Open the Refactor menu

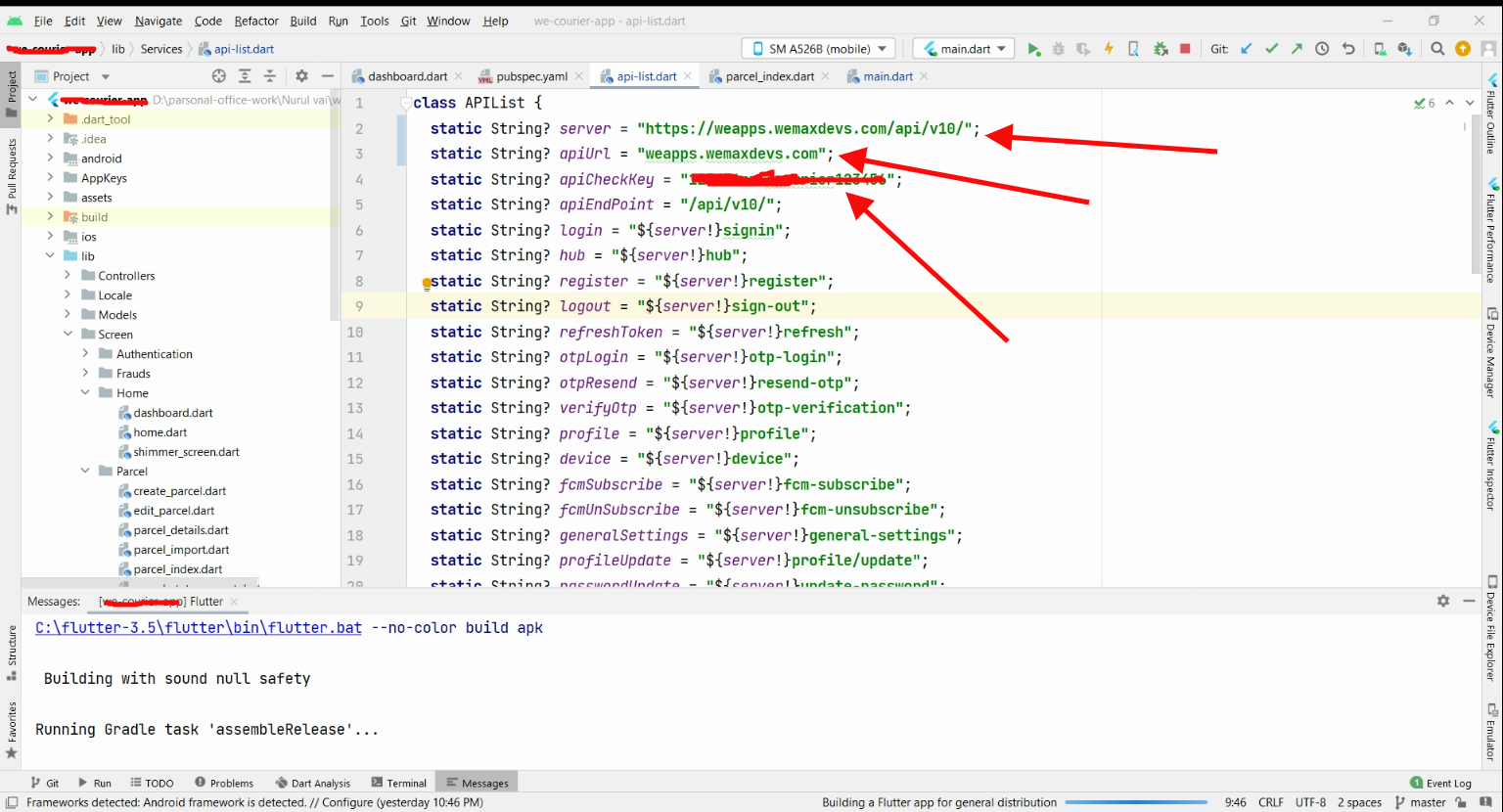click(x=256, y=21)
